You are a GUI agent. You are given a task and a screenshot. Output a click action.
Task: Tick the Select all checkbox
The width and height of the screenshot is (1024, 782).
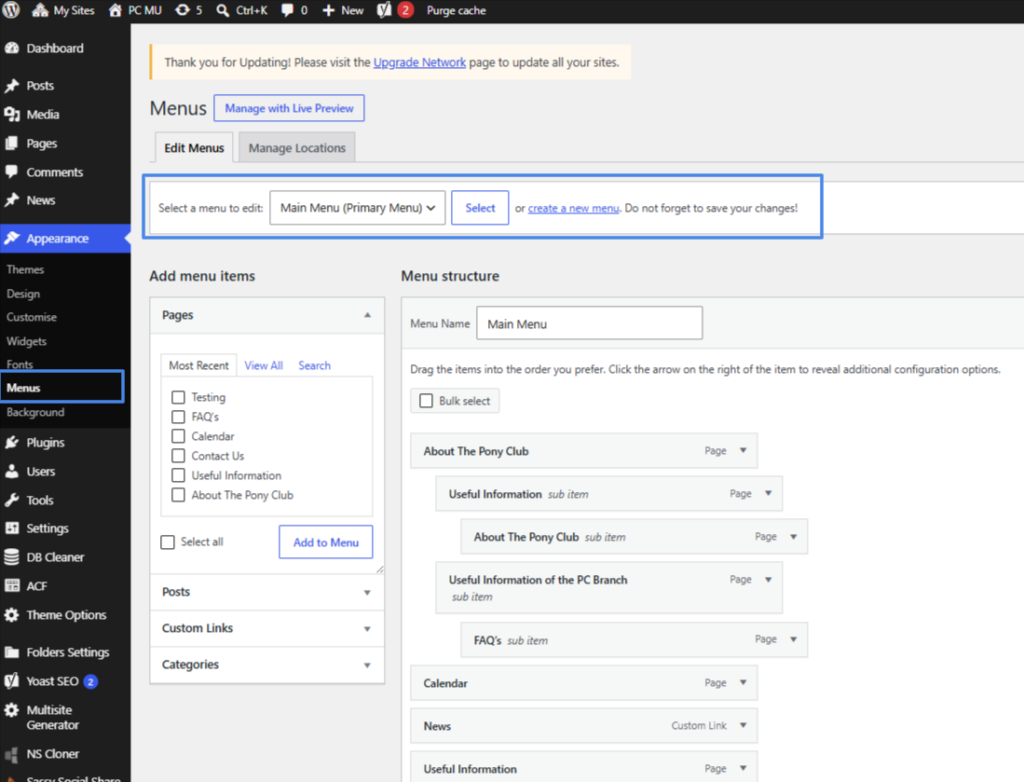pos(168,542)
